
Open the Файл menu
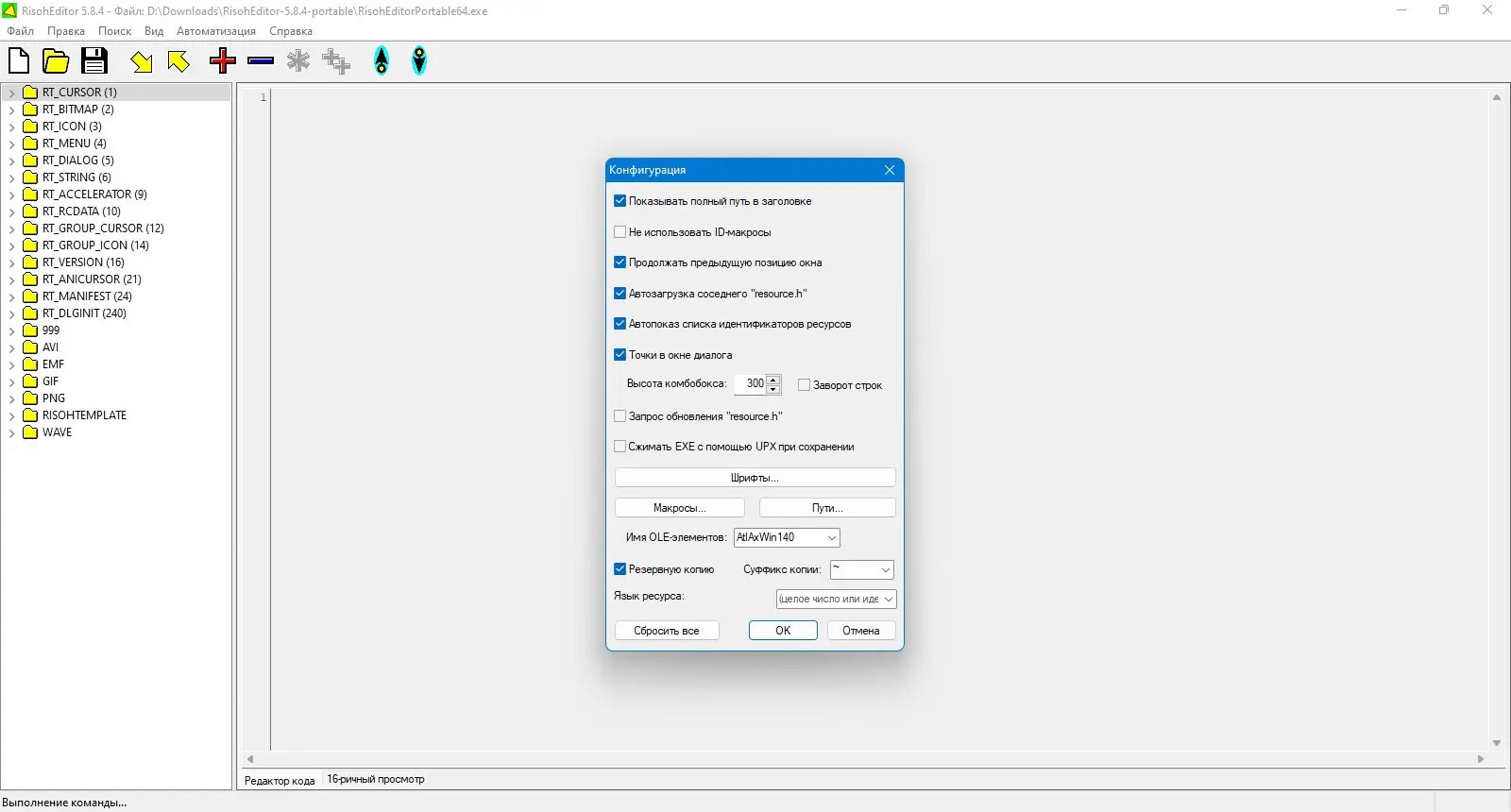pos(20,31)
